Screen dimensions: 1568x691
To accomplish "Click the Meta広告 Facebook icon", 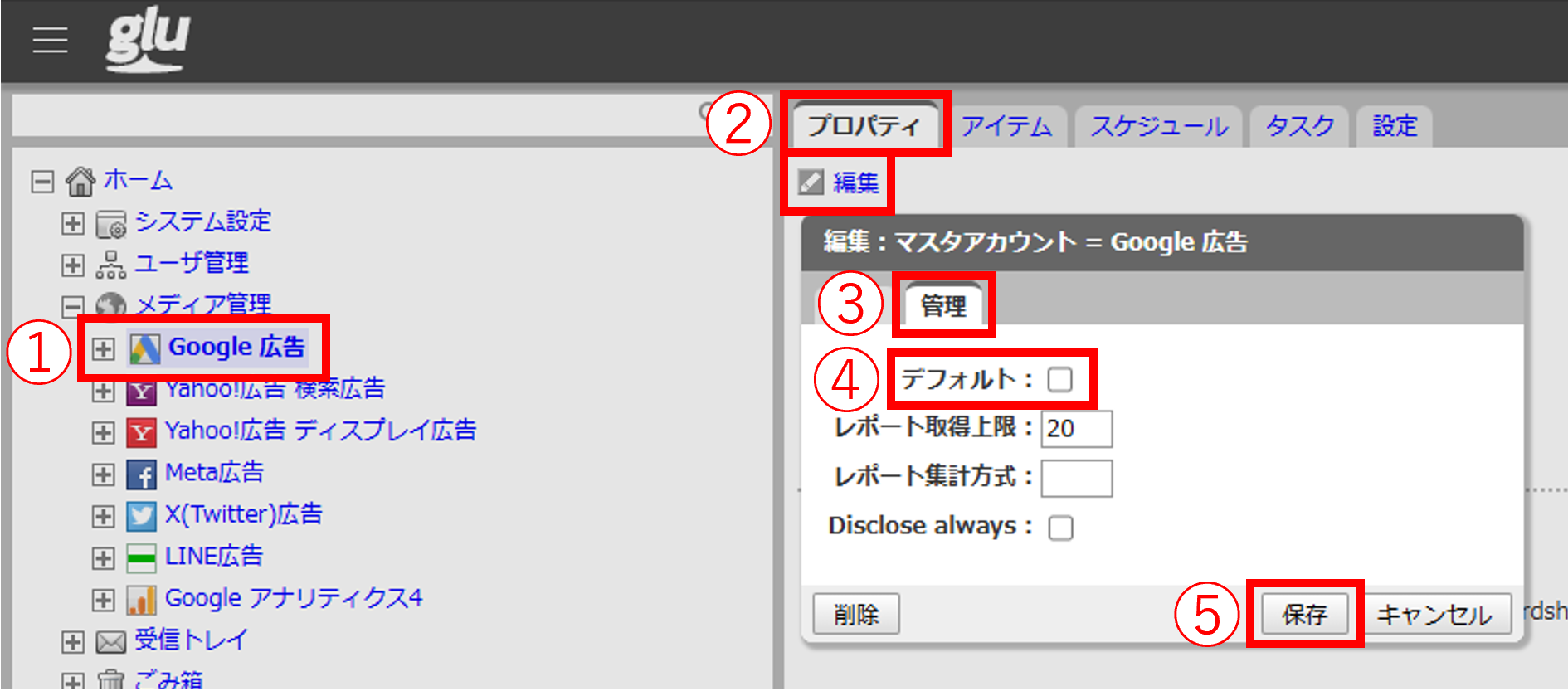I will [141, 474].
